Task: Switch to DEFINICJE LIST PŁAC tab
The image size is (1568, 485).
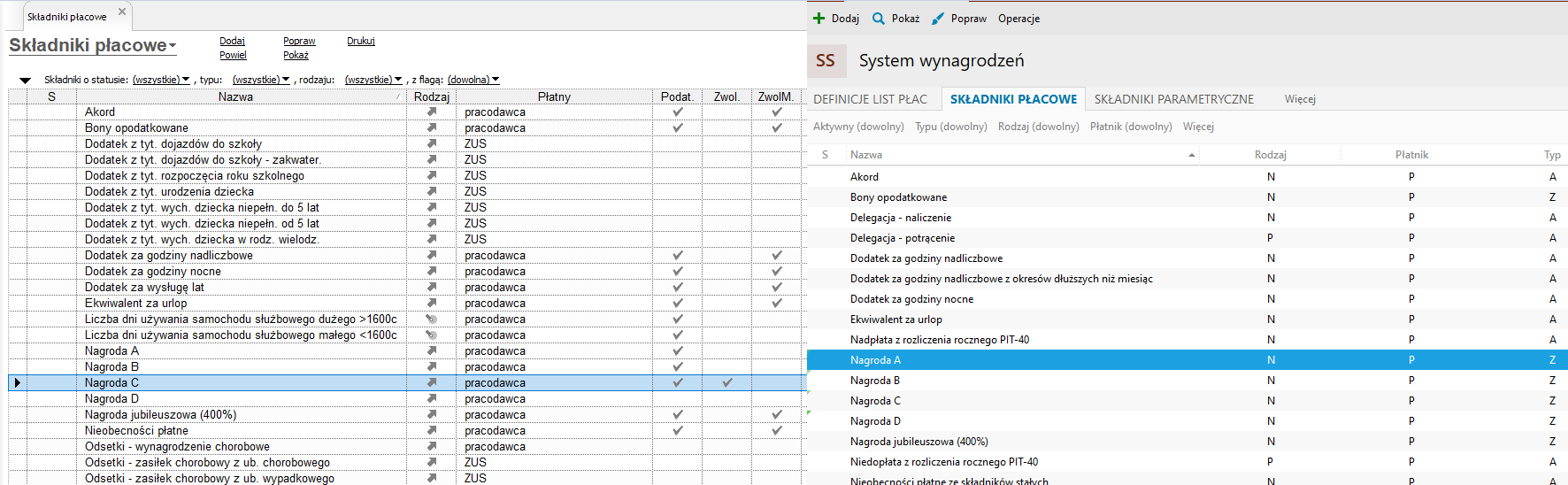Action: tap(870, 99)
